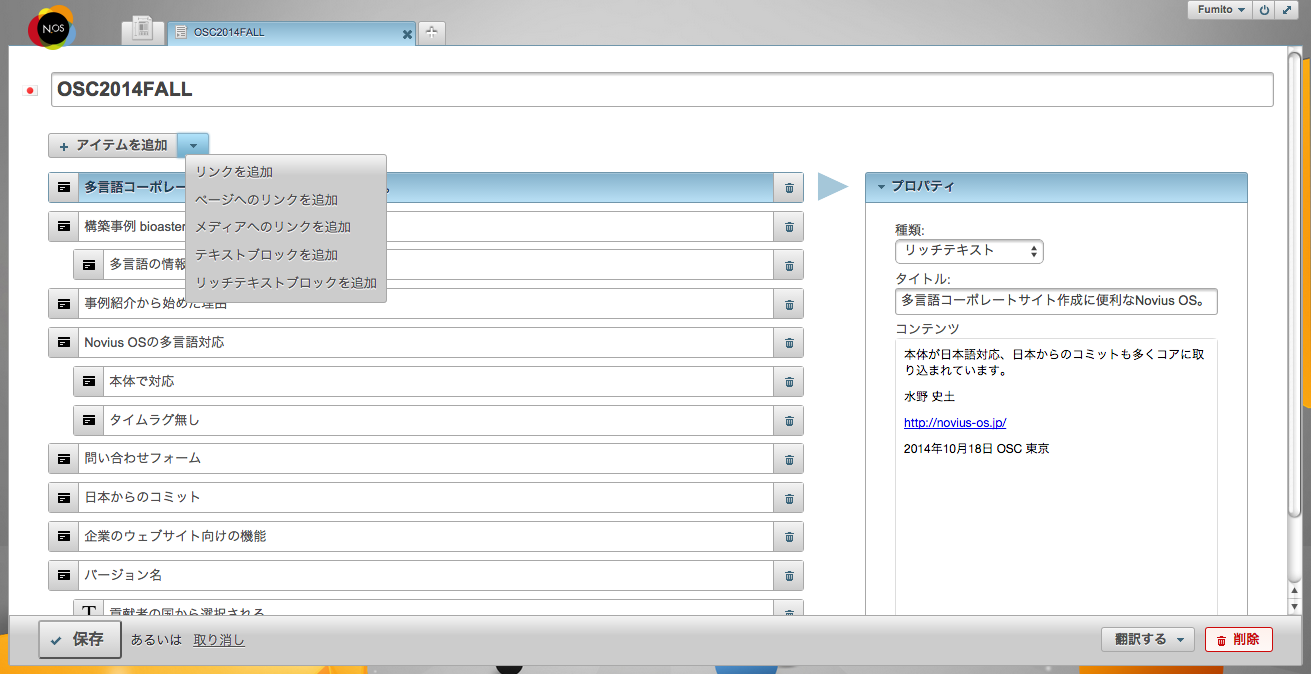Open the 種類 type select box
The image size is (1311, 674).
[969, 251]
